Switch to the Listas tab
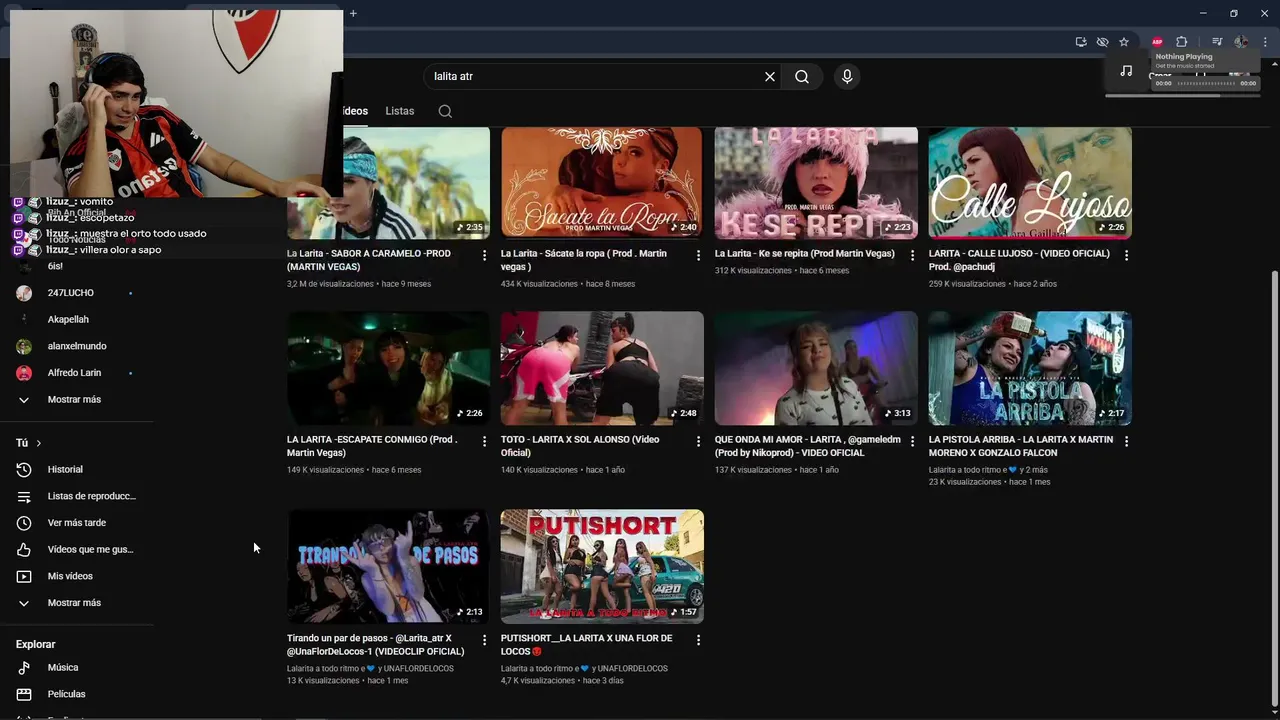The image size is (1280, 720). tap(400, 111)
